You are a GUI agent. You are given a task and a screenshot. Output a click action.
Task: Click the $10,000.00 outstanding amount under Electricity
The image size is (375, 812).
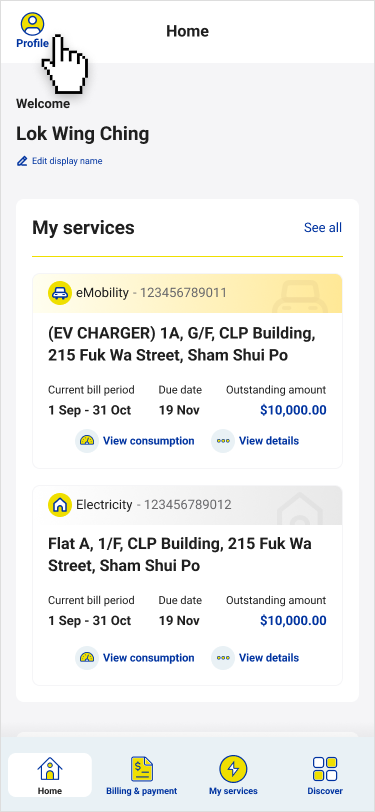(293, 621)
